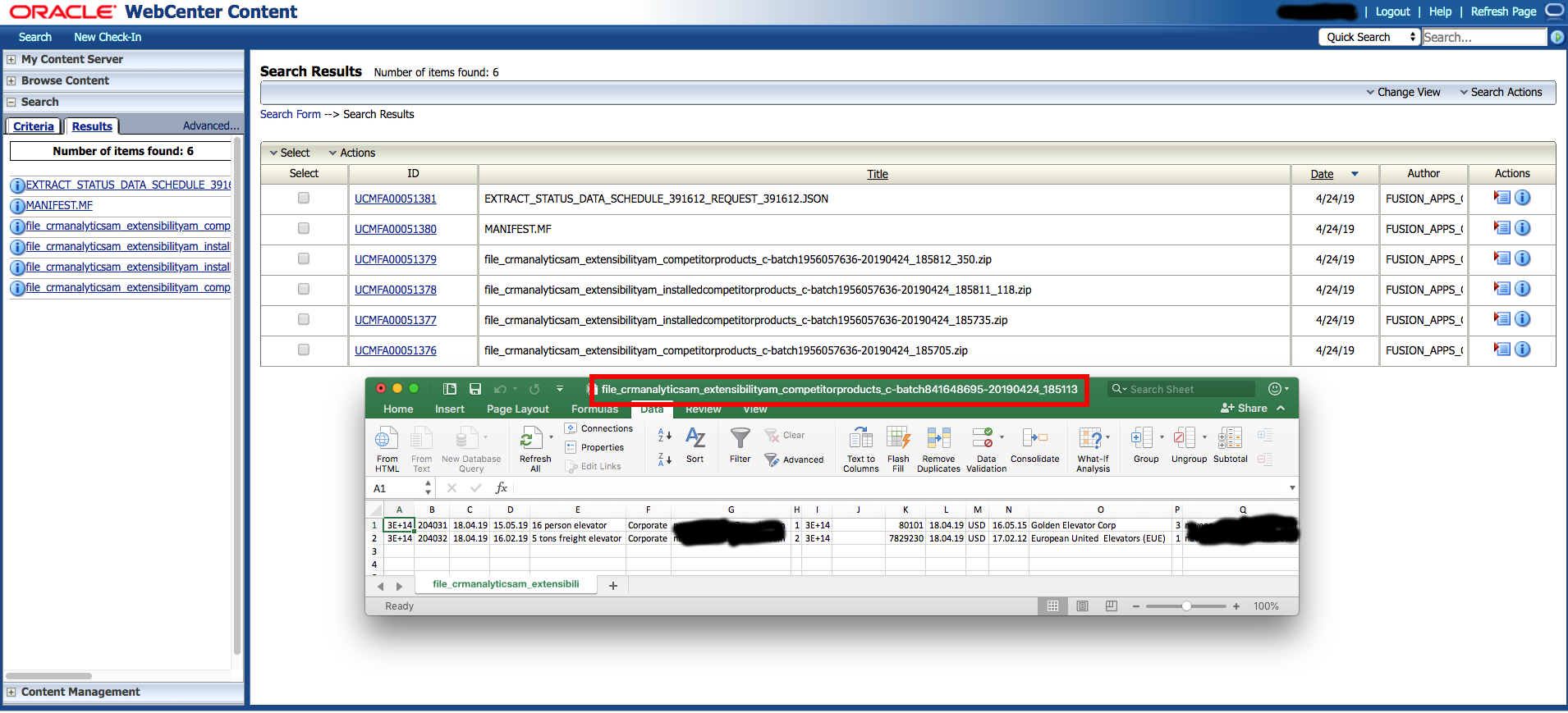Check the box for UCMFA00051381
The image size is (1568, 713).
304,198
